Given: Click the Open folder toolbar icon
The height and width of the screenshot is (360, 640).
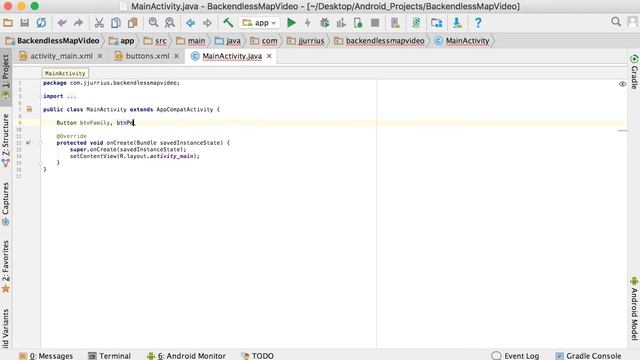Looking at the screenshot, I should point(8,23).
